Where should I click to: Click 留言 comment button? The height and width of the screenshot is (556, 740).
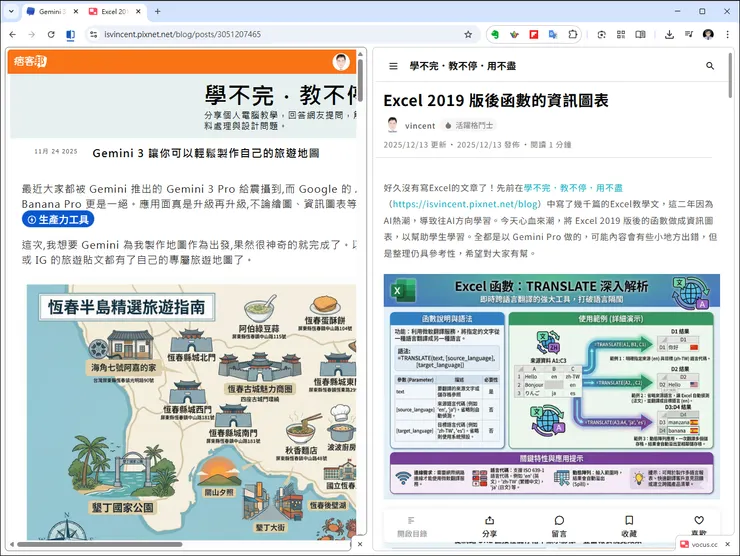[x=559, y=527]
